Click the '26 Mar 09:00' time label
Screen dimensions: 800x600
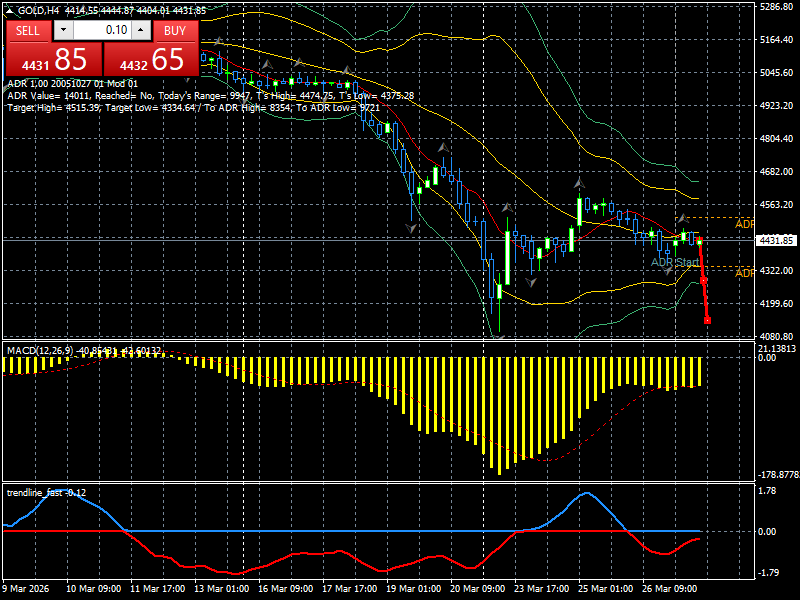click(669, 588)
